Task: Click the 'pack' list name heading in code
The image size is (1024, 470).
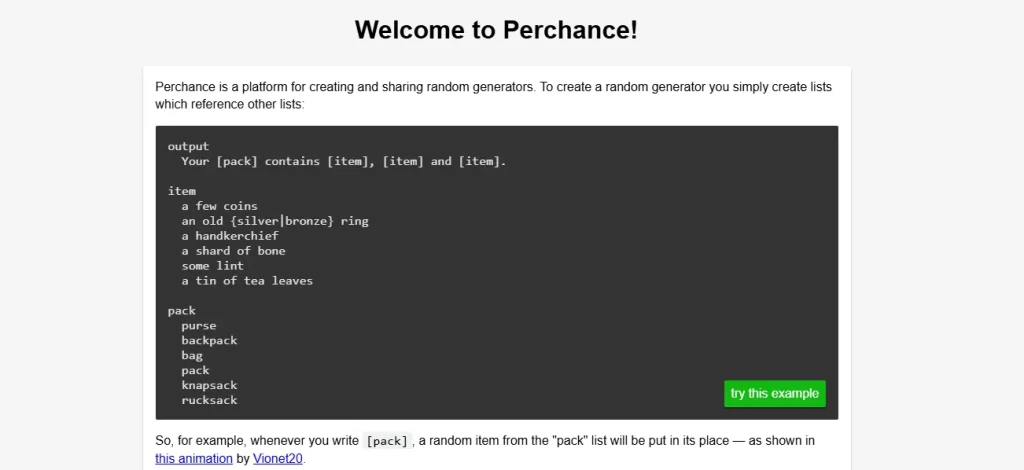Action: tap(182, 311)
